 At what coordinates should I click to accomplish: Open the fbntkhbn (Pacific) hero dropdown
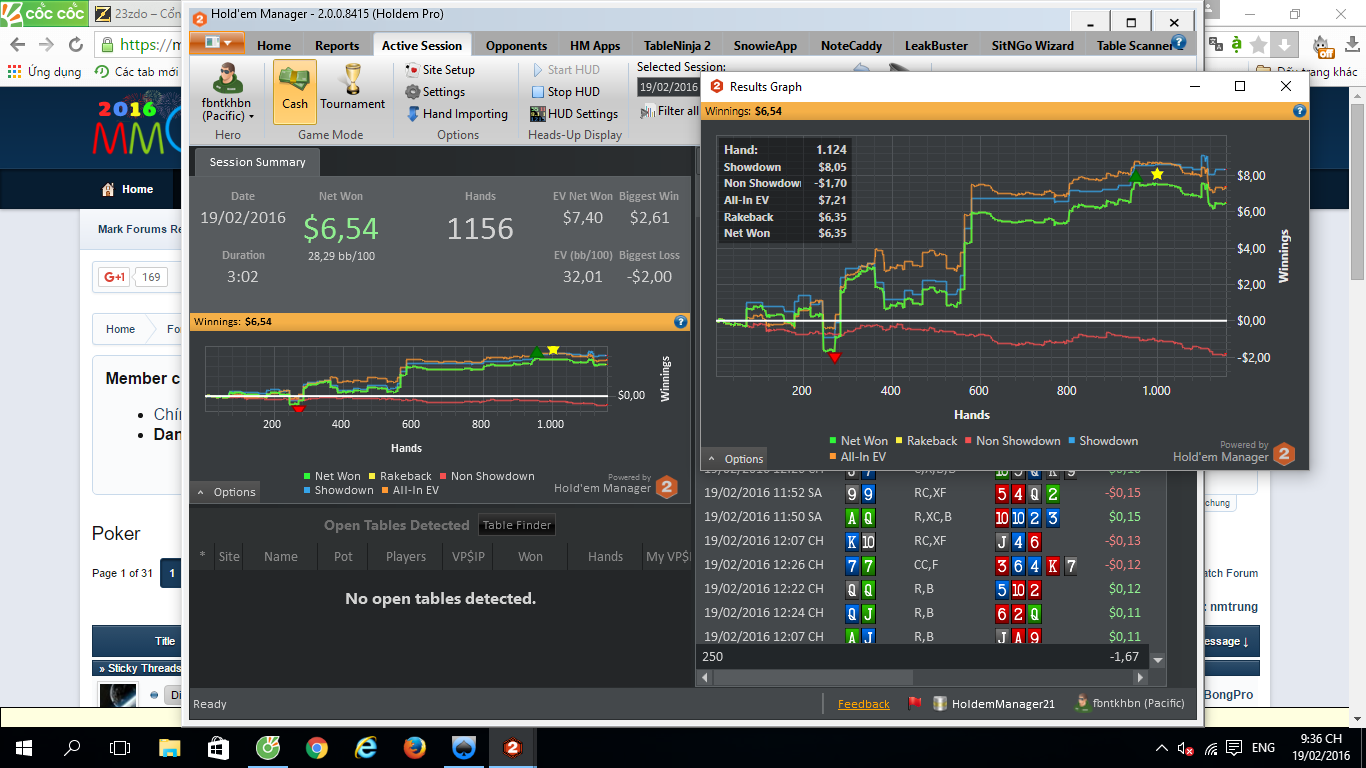click(228, 109)
